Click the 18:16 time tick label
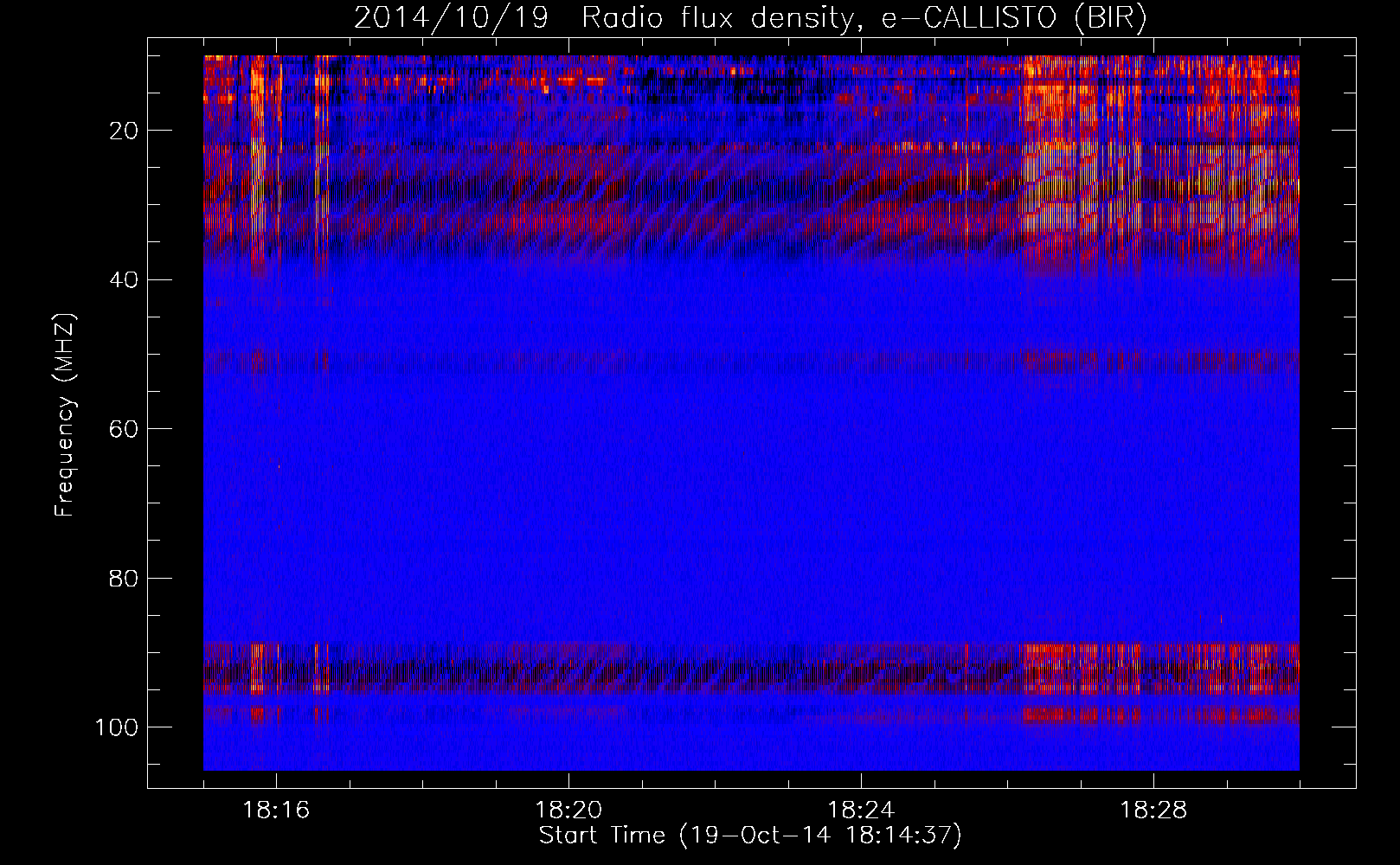Image resolution: width=1400 pixels, height=865 pixels. click(276, 811)
